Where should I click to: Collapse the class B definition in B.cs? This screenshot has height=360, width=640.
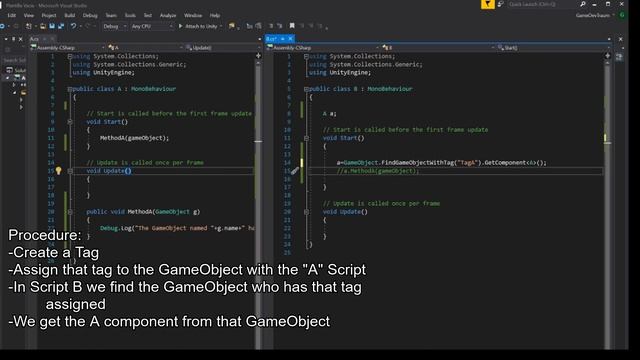point(306,89)
